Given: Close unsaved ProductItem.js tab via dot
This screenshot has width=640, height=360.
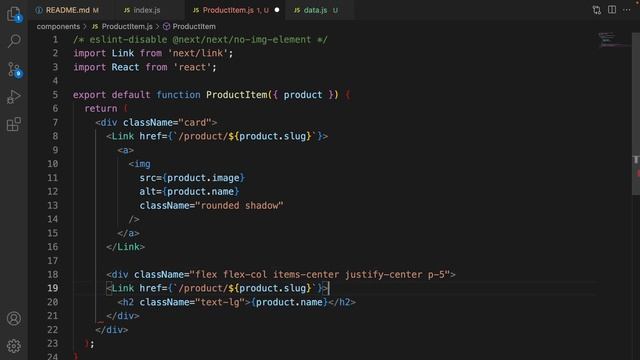Looking at the screenshot, I should 277,10.
